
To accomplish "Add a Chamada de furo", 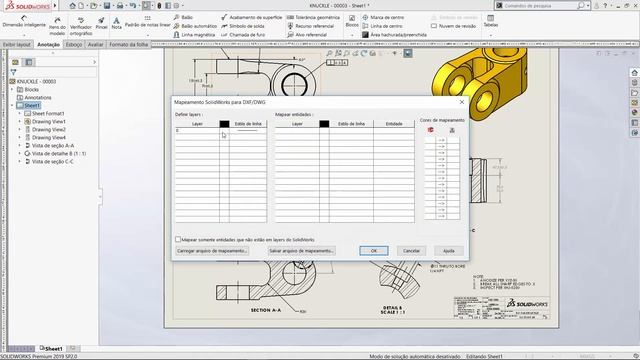I will [x=243, y=35].
